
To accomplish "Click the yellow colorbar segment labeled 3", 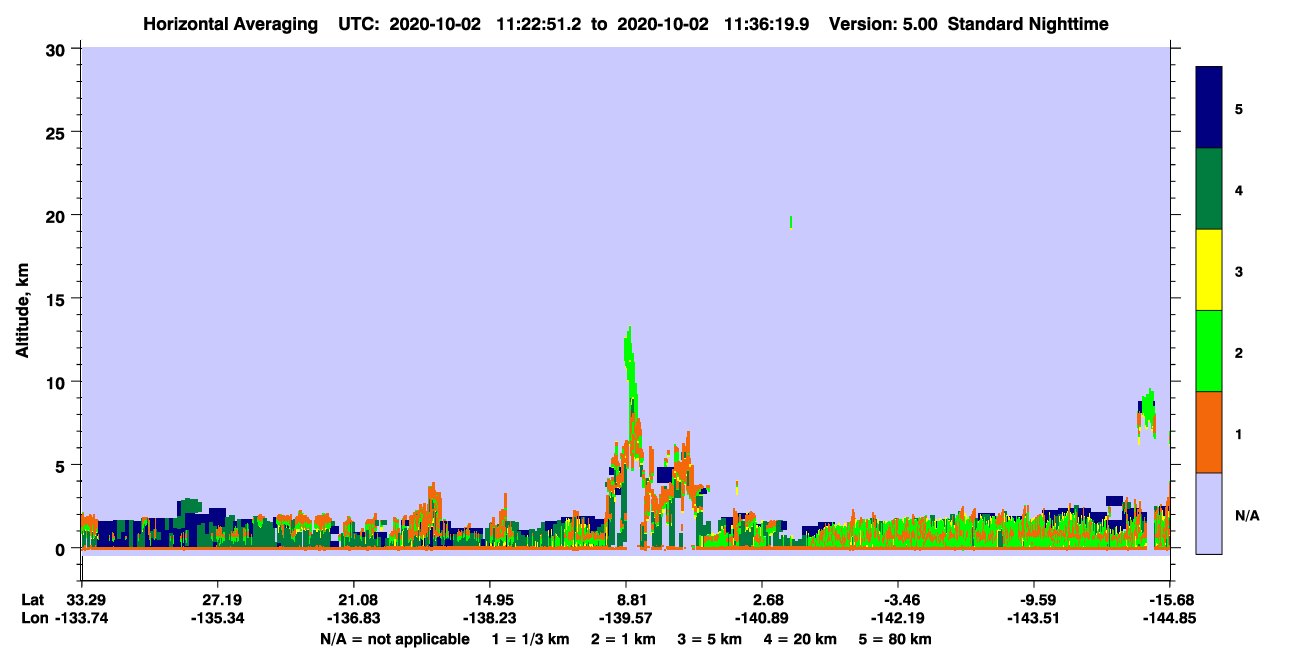I will coord(1209,270).
